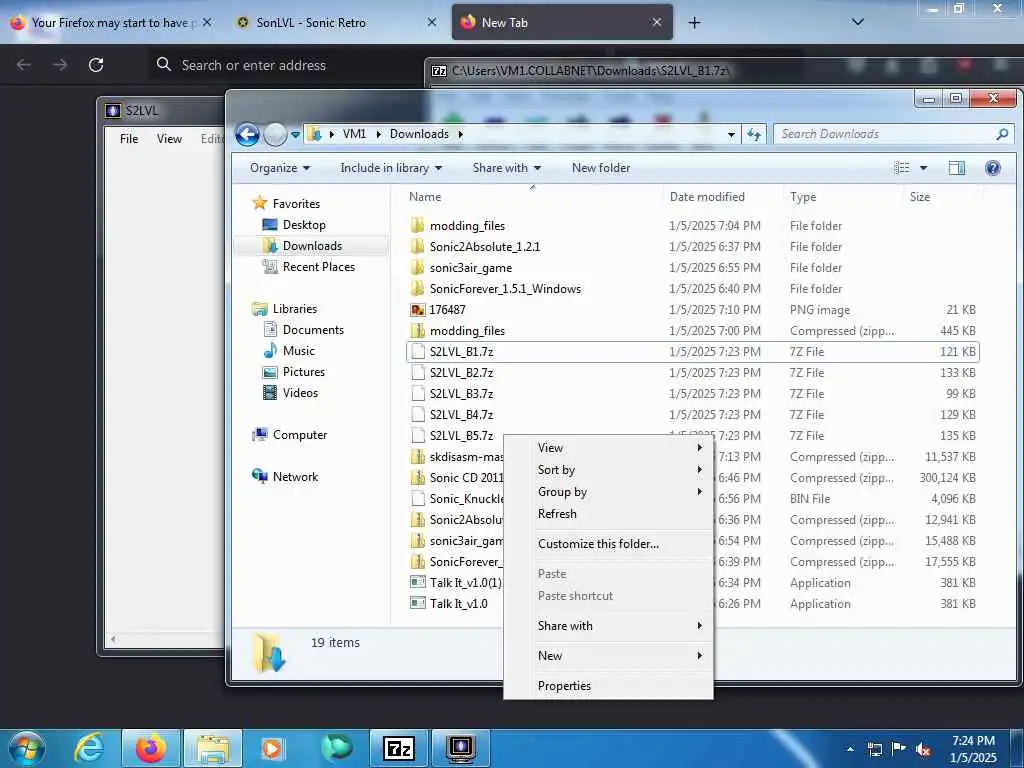Click the Explorer Back arrow button

(x=248, y=135)
